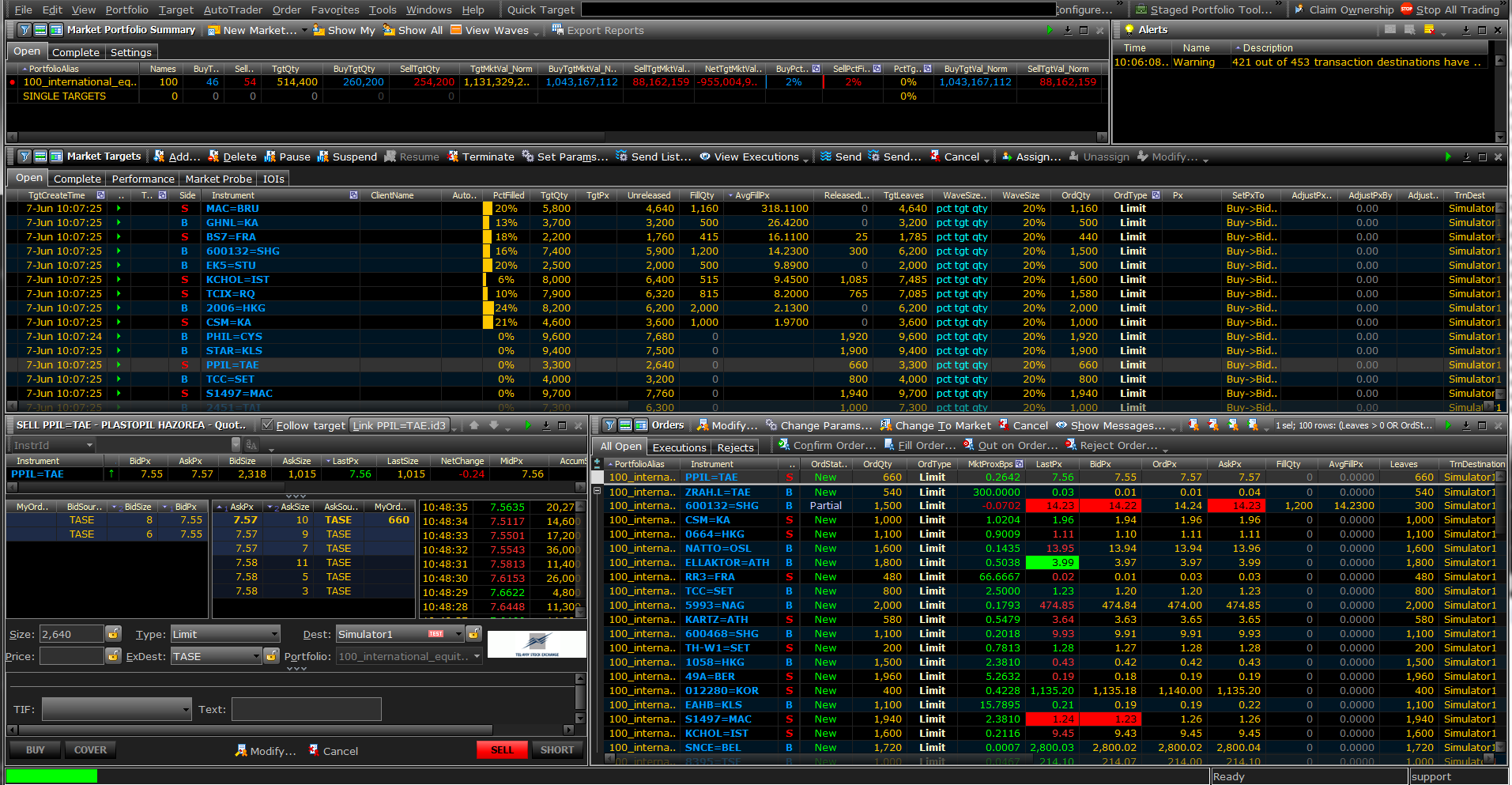Open the AutoTrader menu
Screen dimensions: 1512x785
(233, 9)
